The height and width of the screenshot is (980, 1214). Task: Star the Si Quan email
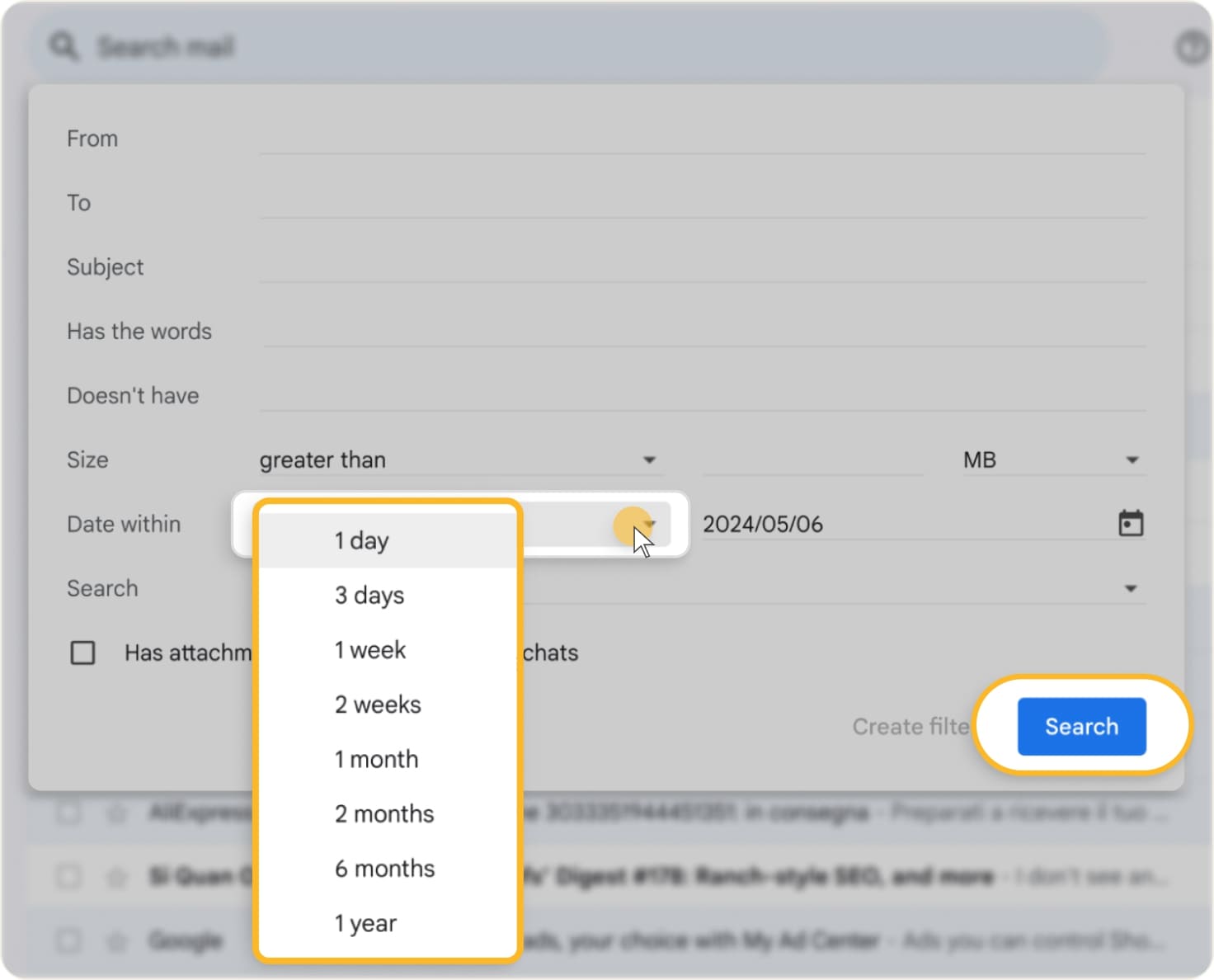[115, 876]
